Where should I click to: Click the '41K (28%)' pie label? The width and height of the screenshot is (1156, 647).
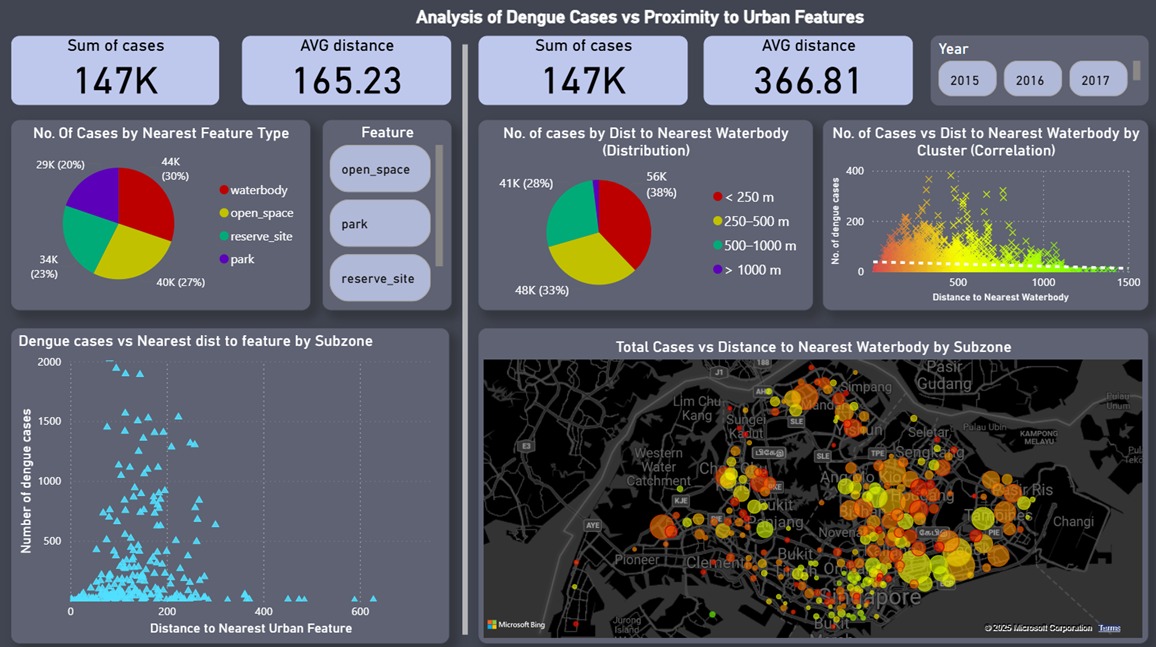click(526, 183)
